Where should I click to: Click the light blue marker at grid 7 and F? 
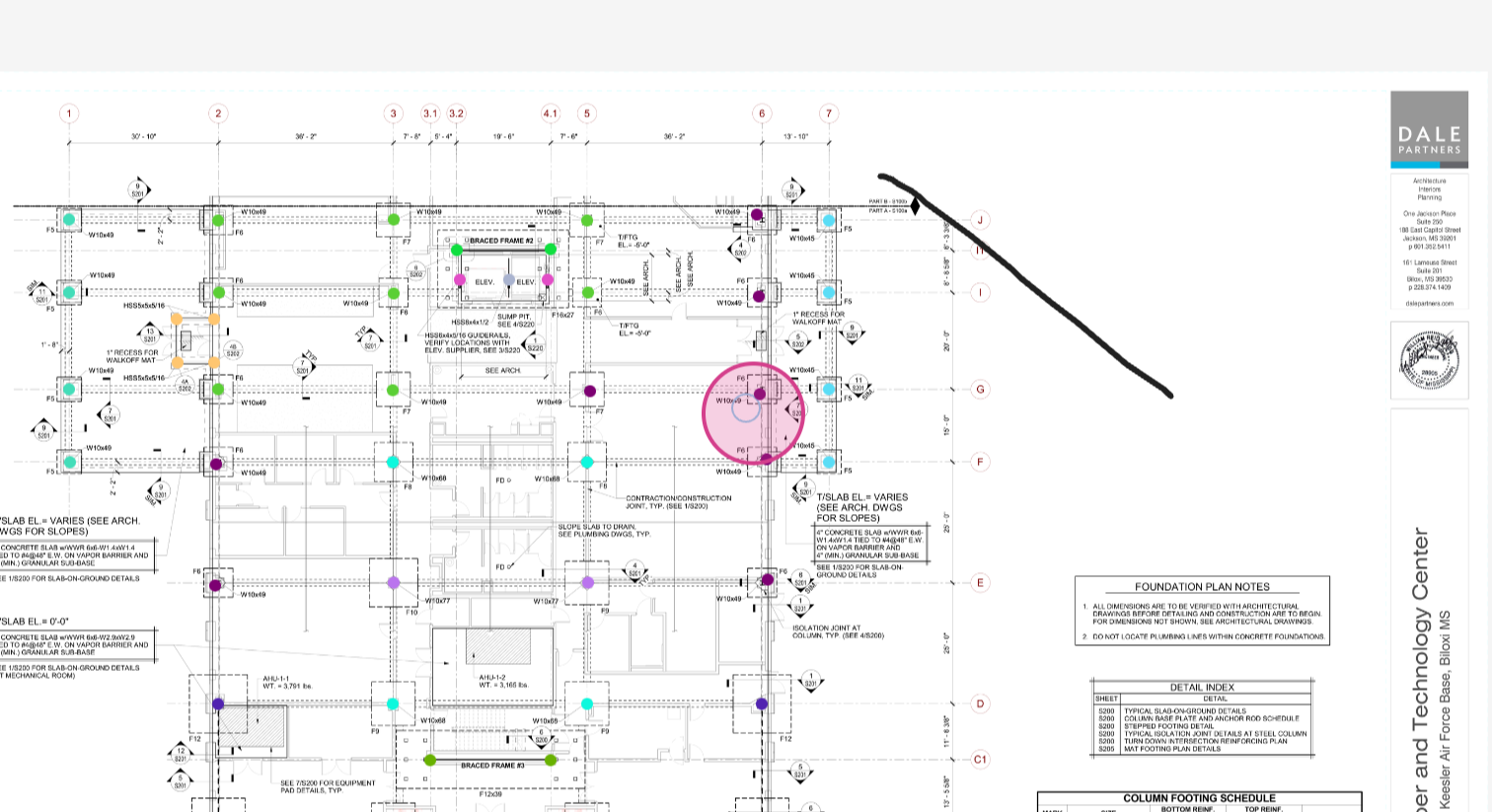(x=829, y=462)
